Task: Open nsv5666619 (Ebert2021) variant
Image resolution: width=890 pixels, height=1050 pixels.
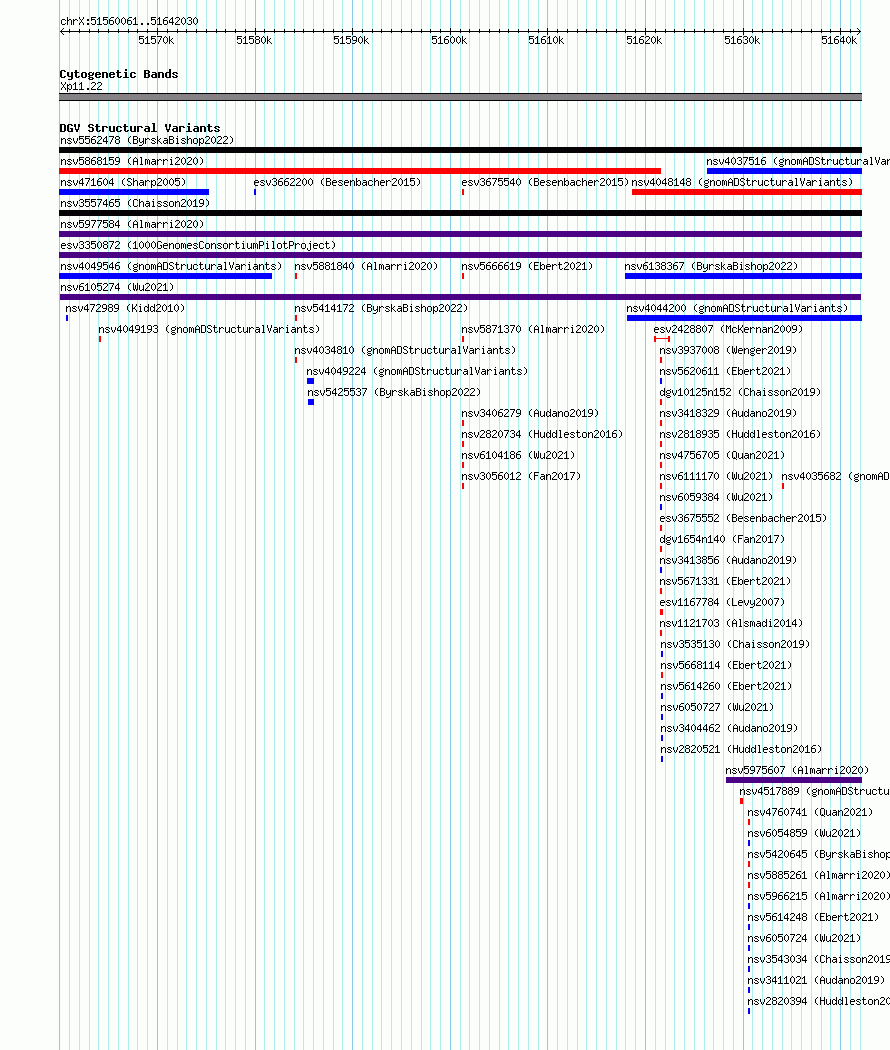Action: 527,267
